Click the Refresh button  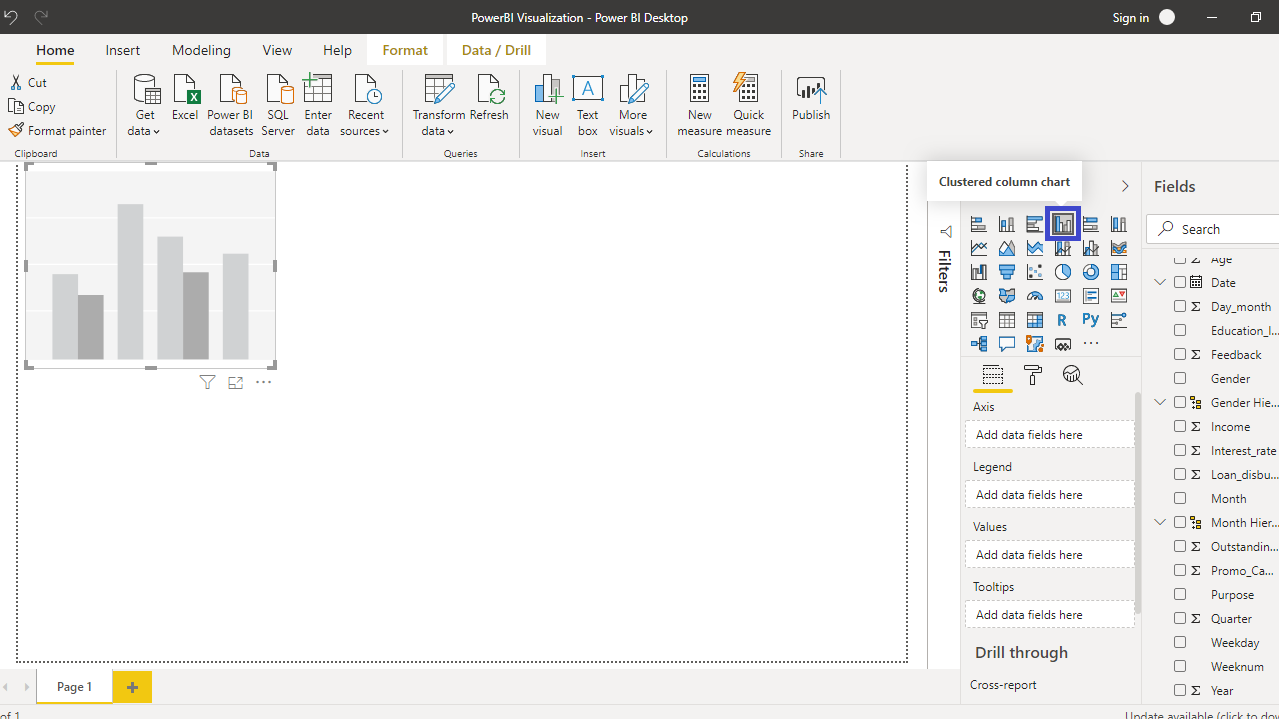point(489,98)
